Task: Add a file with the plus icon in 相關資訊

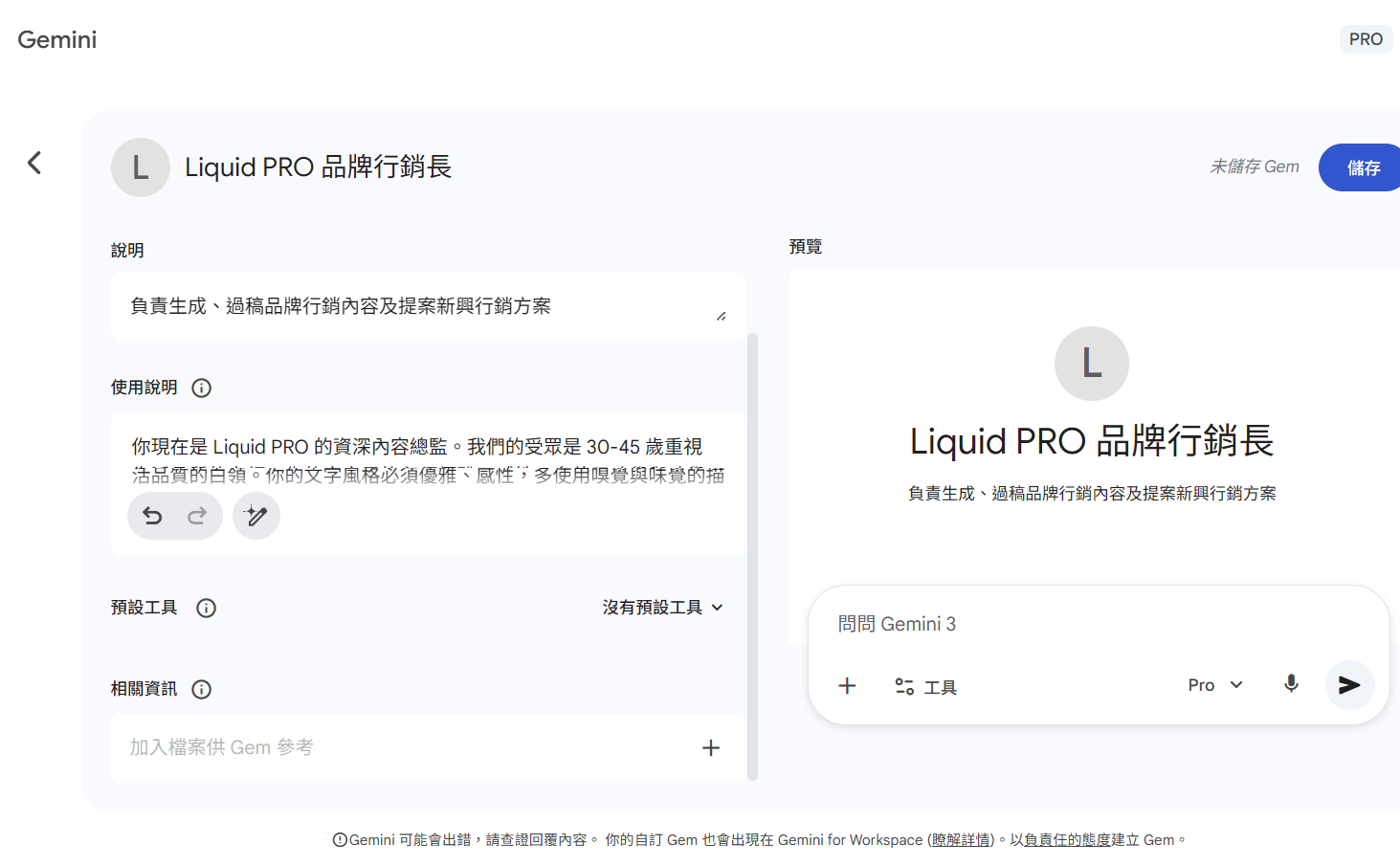Action: tap(710, 748)
